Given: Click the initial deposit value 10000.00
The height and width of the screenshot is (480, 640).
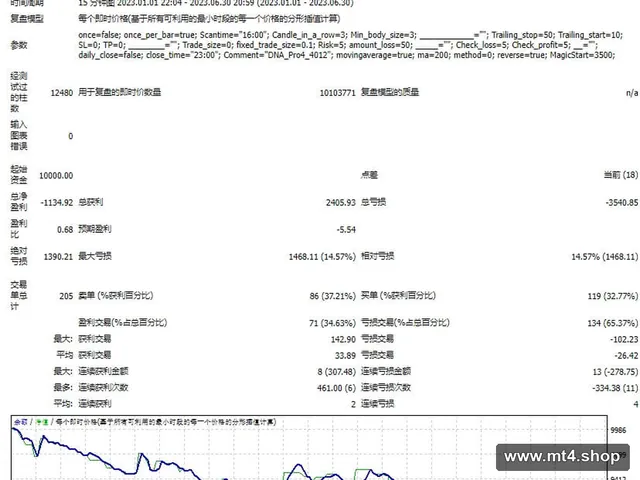Looking at the screenshot, I should [x=56, y=176].
